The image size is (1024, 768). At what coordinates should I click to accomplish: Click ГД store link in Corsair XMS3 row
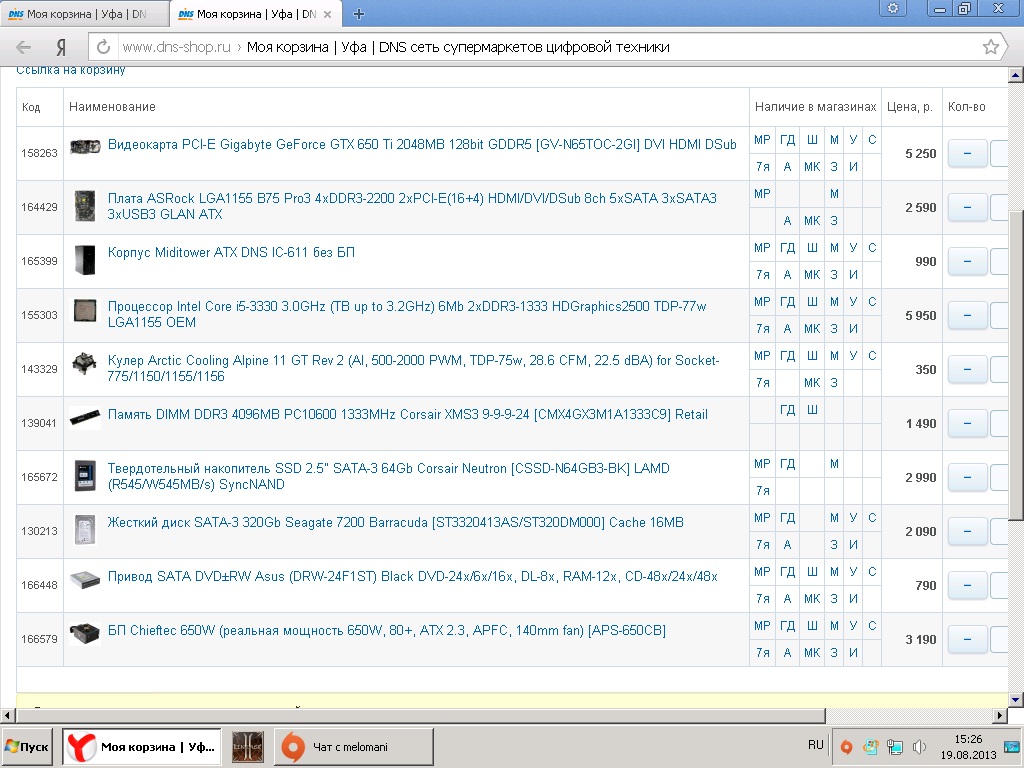(x=788, y=409)
